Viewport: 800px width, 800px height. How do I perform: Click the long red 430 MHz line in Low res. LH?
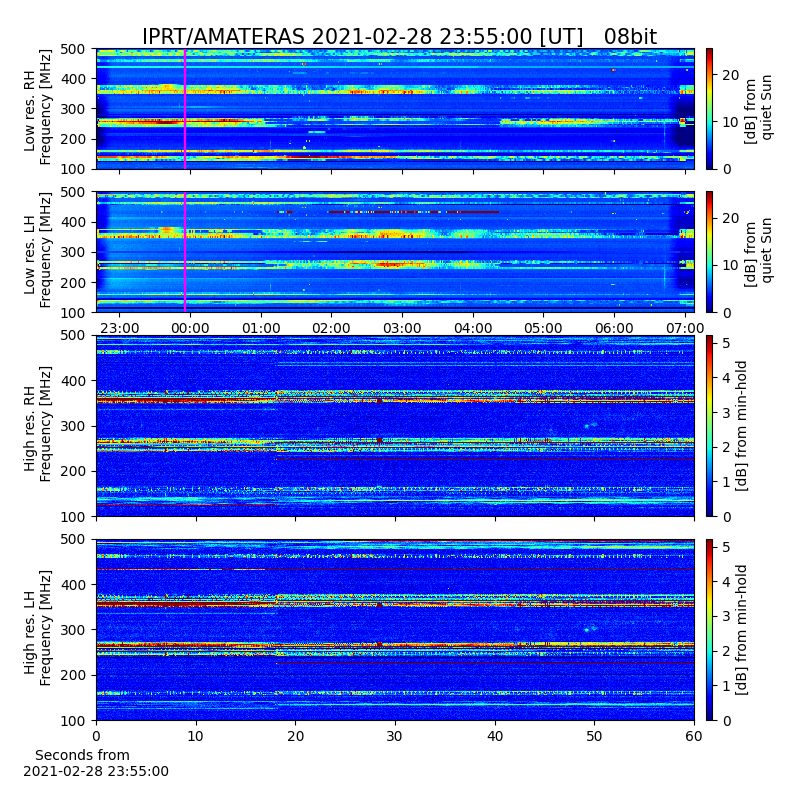pyautogui.click(x=413, y=212)
